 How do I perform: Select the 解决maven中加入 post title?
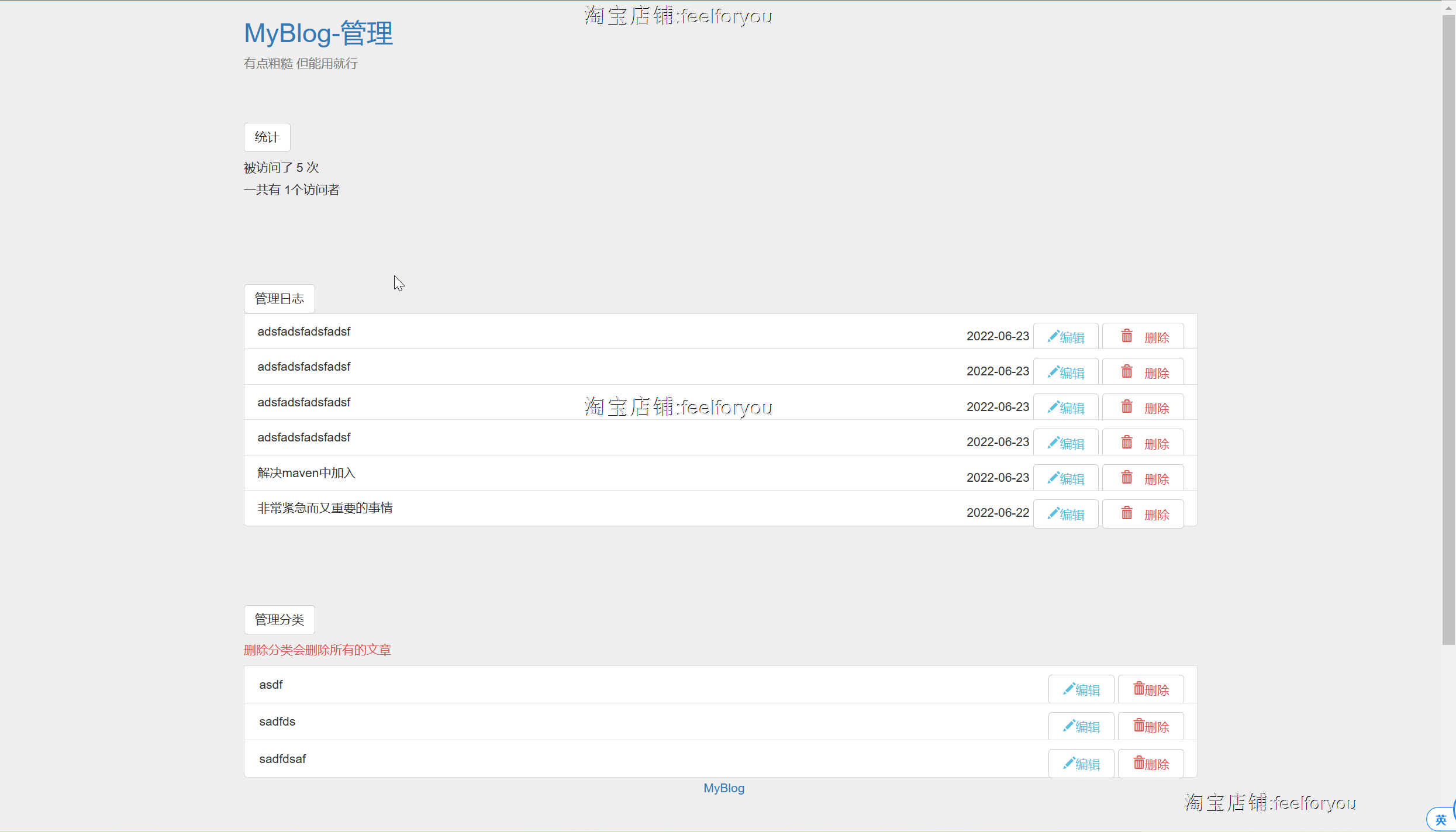click(x=306, y=473)
